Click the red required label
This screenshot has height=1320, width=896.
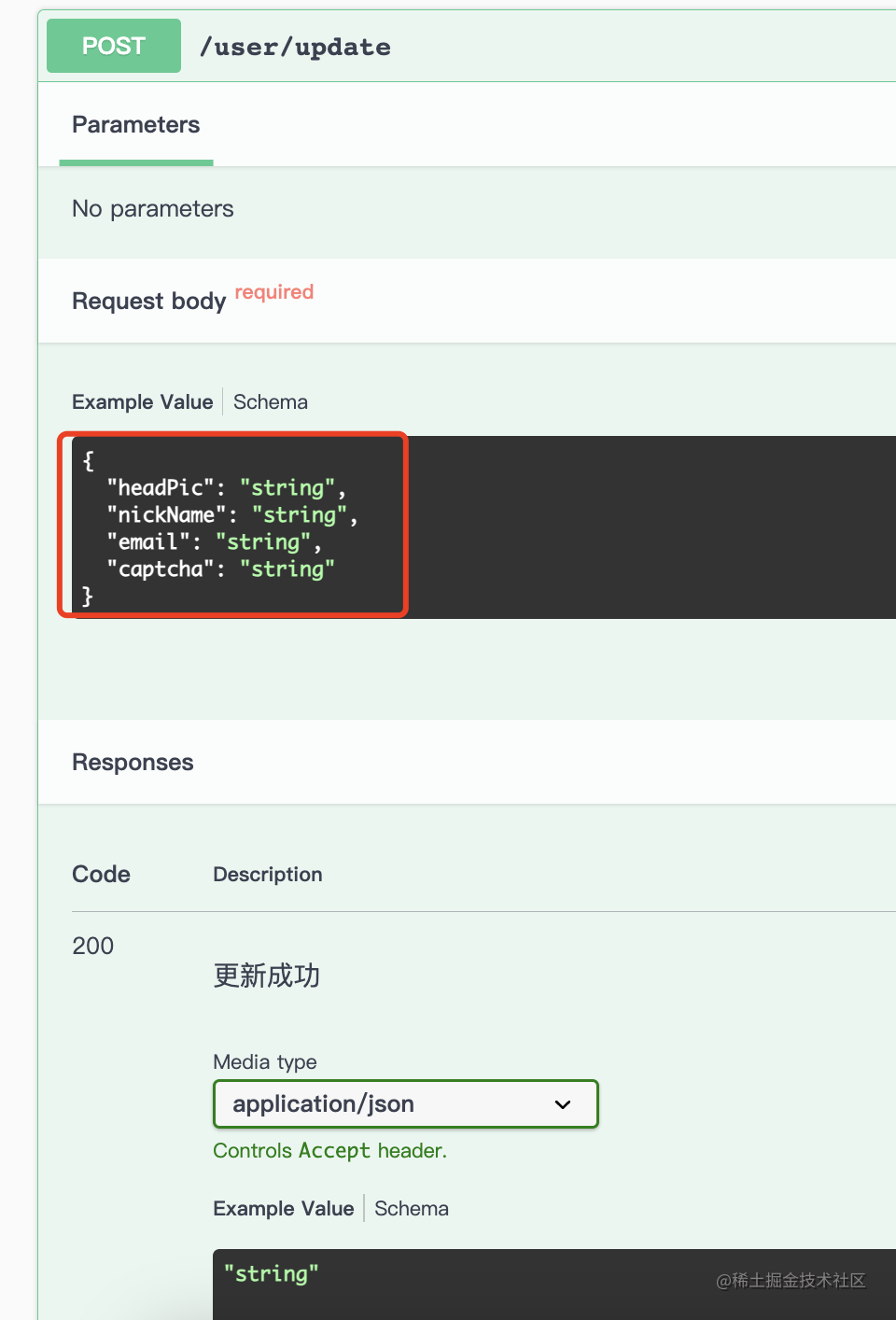pos(273,292)
